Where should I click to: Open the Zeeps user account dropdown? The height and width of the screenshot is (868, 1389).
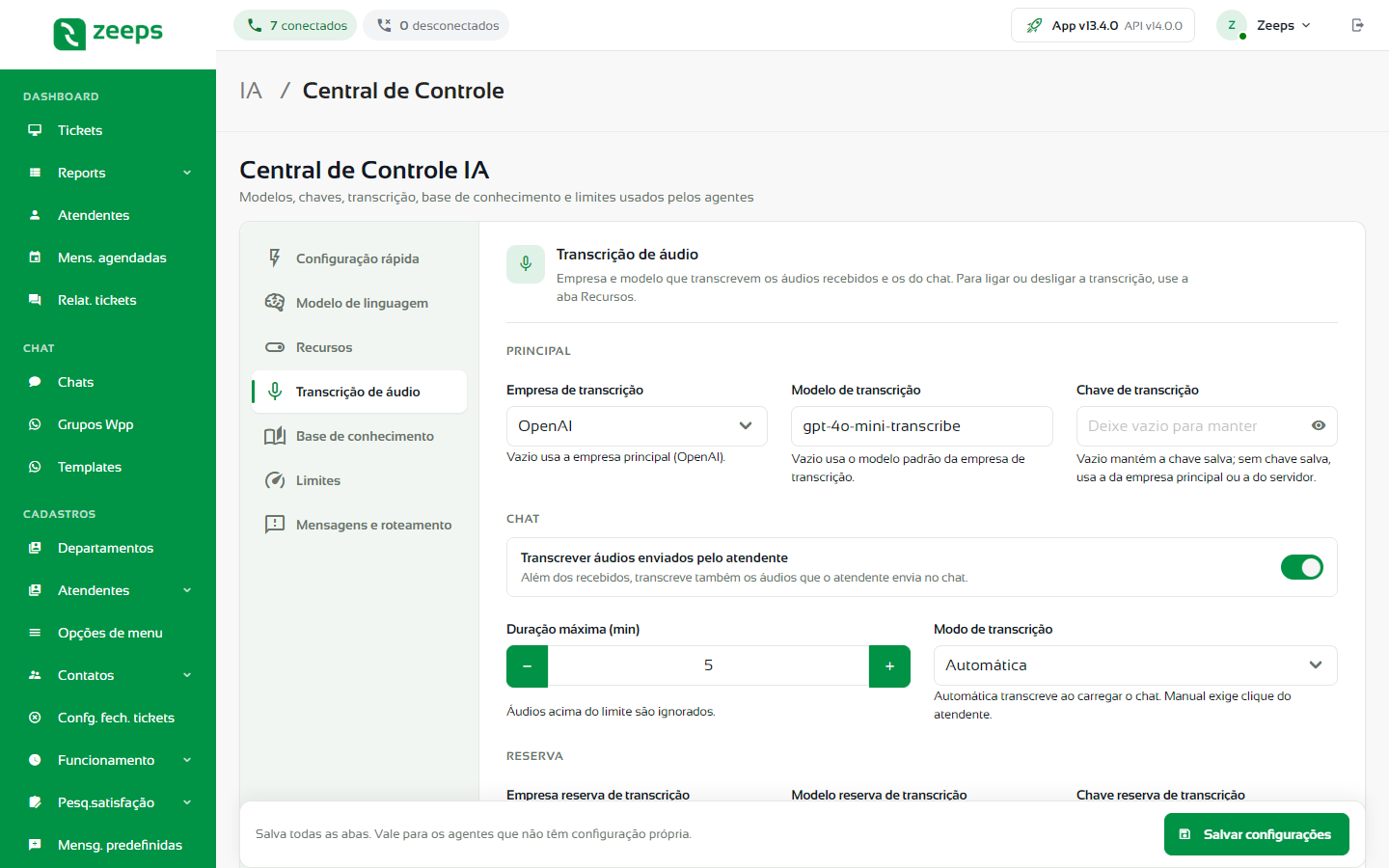1265,25
